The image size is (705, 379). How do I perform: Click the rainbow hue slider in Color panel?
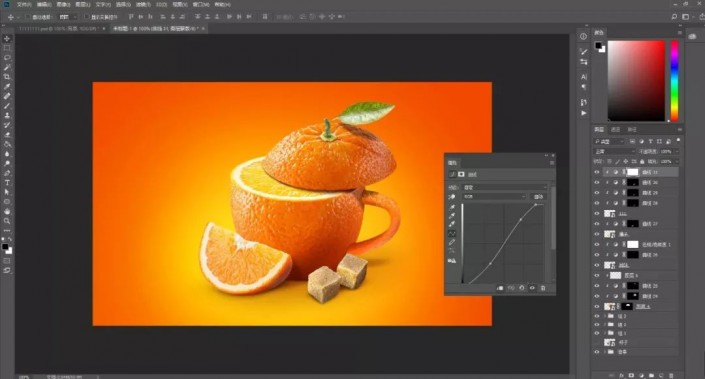(674, 81)
